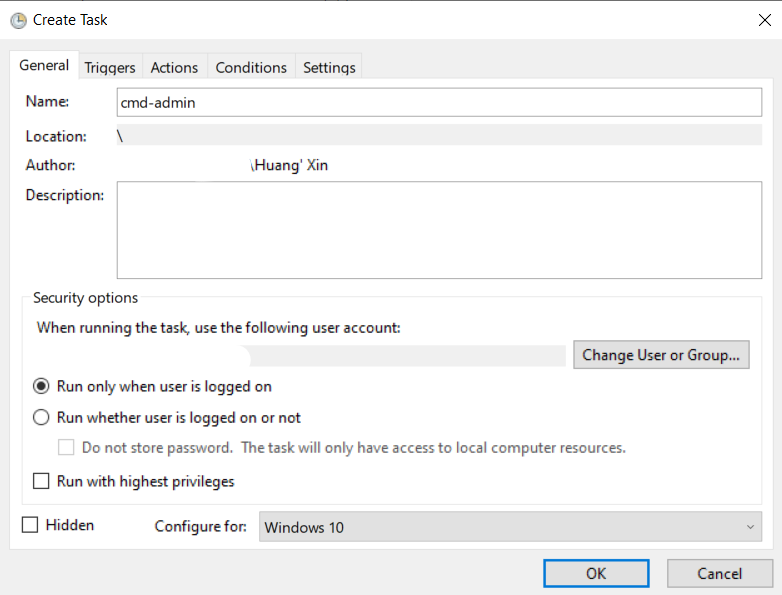This screenshot has height=595, width=782.
Task: Close the Create Task dialog
Action: click(x=765, y=20)
